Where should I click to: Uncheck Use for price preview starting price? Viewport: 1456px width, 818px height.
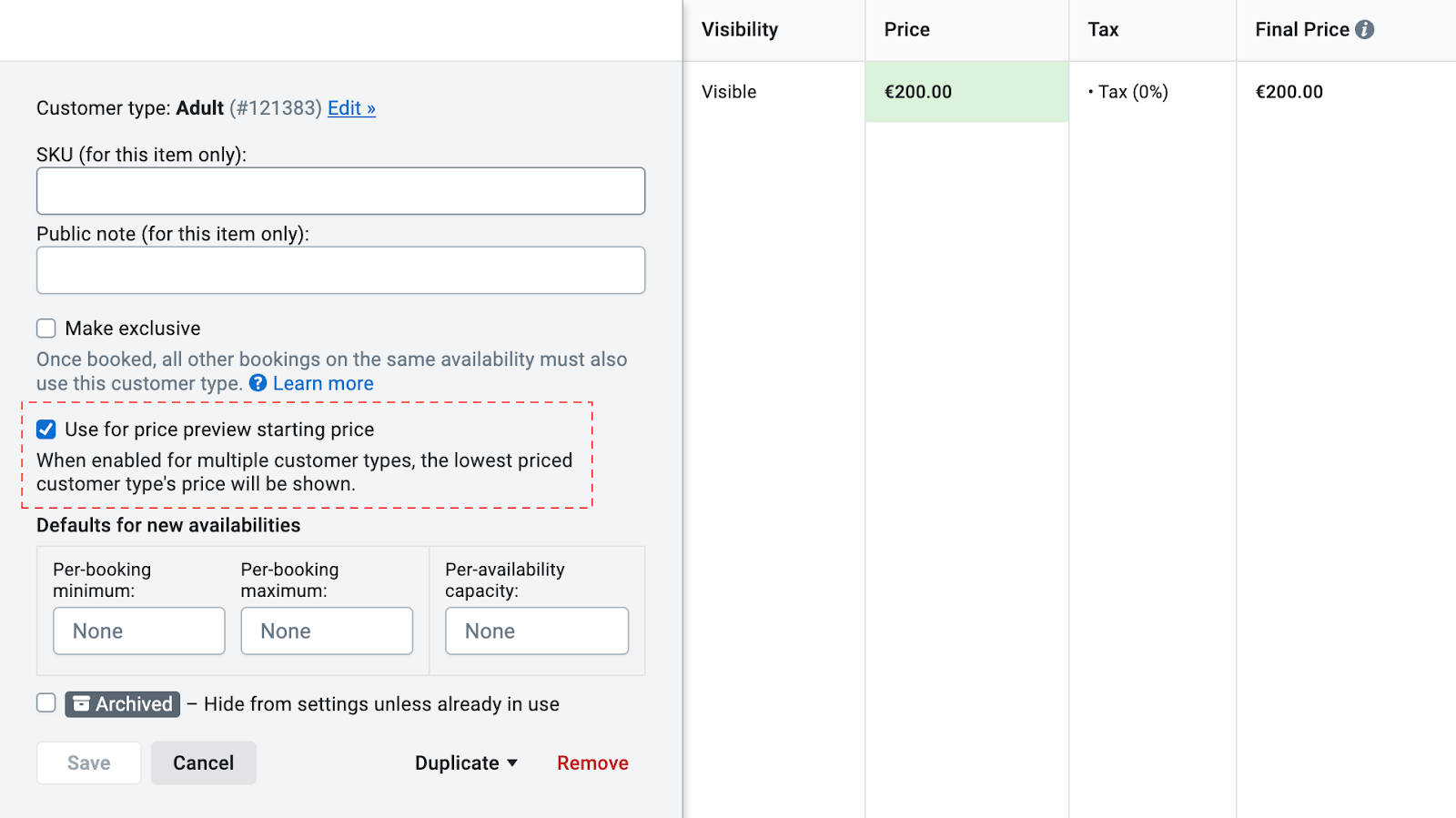(x=46, y=429)
